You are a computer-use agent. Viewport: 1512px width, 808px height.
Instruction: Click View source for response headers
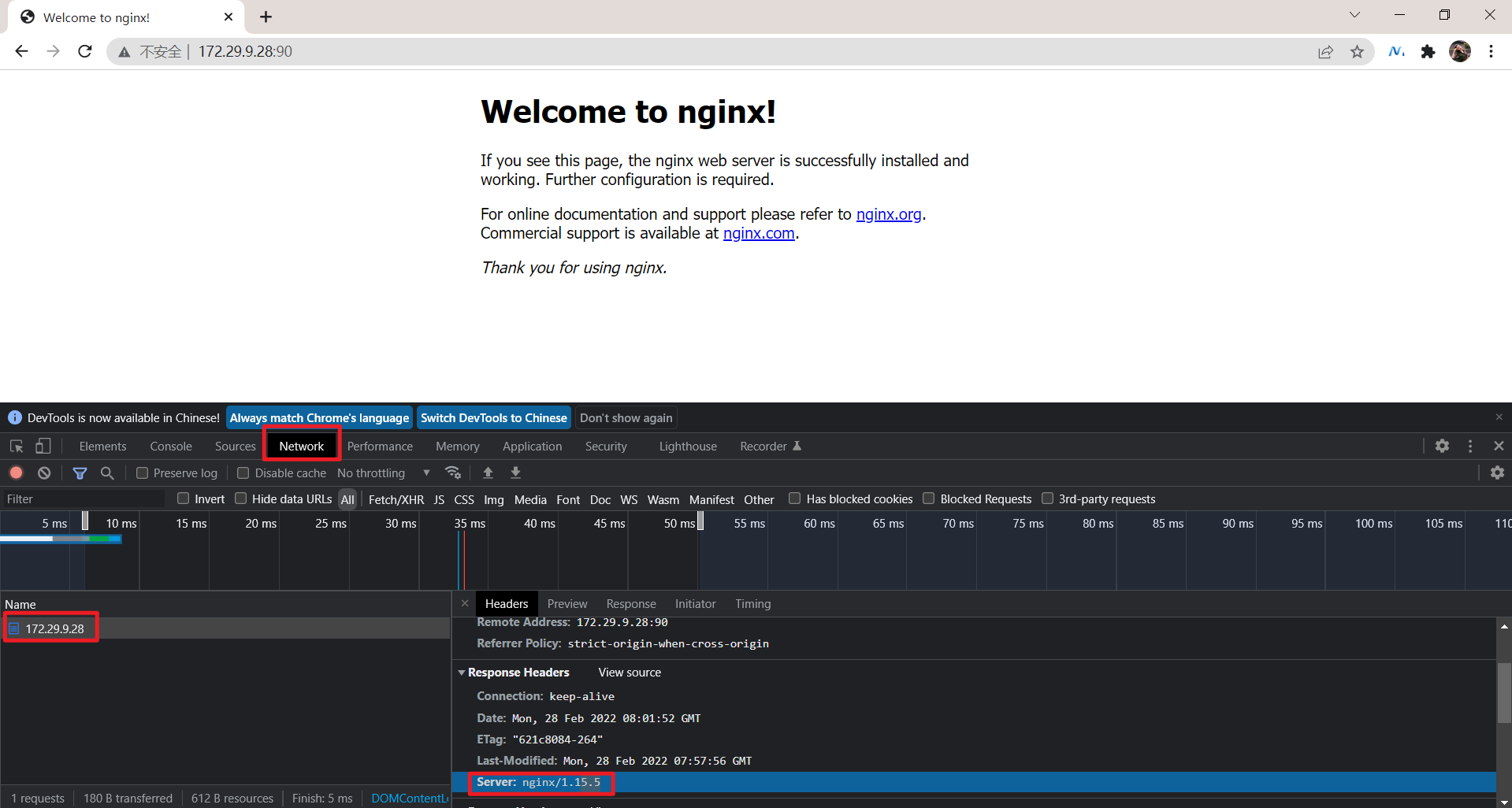coord(630,673)
